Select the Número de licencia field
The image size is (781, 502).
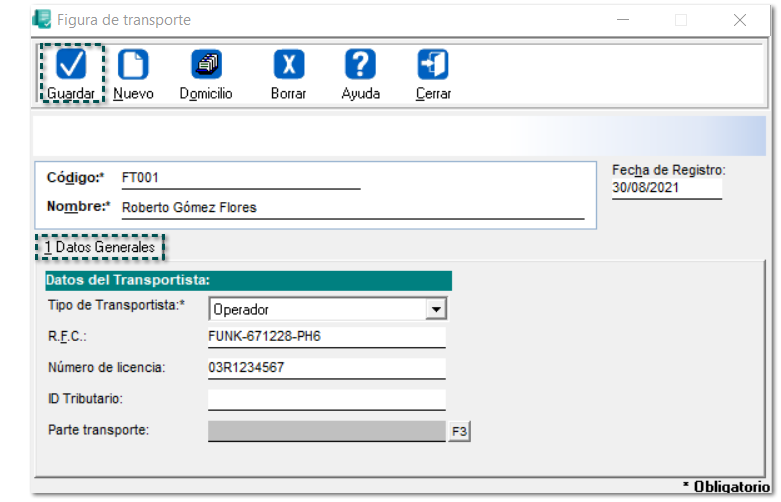pyautogui.click(x=325, y=368)
